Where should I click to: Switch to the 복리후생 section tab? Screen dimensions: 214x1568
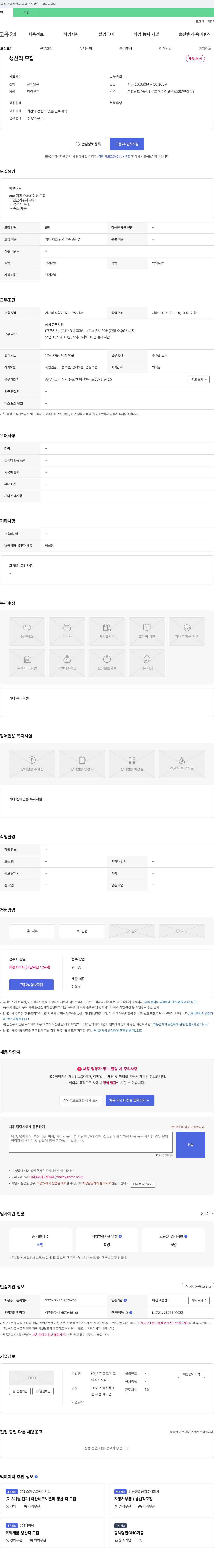(x=126, y=49)
